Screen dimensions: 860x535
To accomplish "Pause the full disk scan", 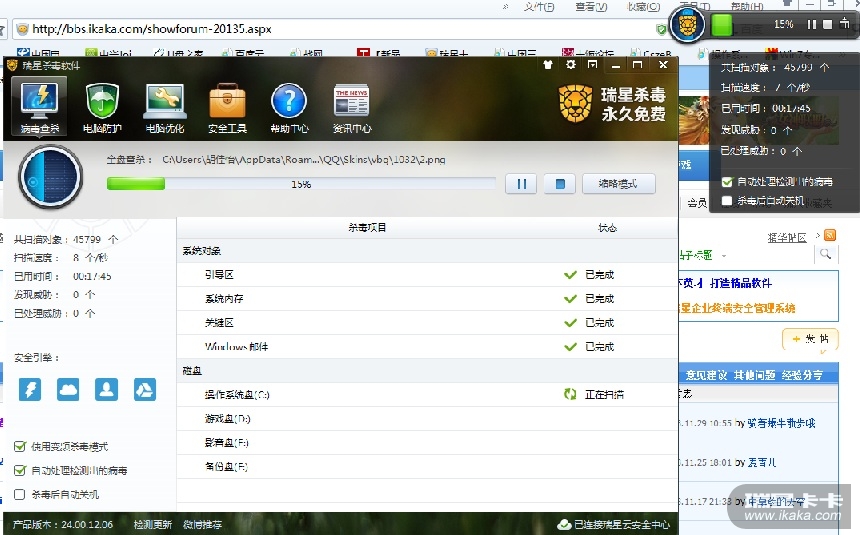I will tap(521, 184).
